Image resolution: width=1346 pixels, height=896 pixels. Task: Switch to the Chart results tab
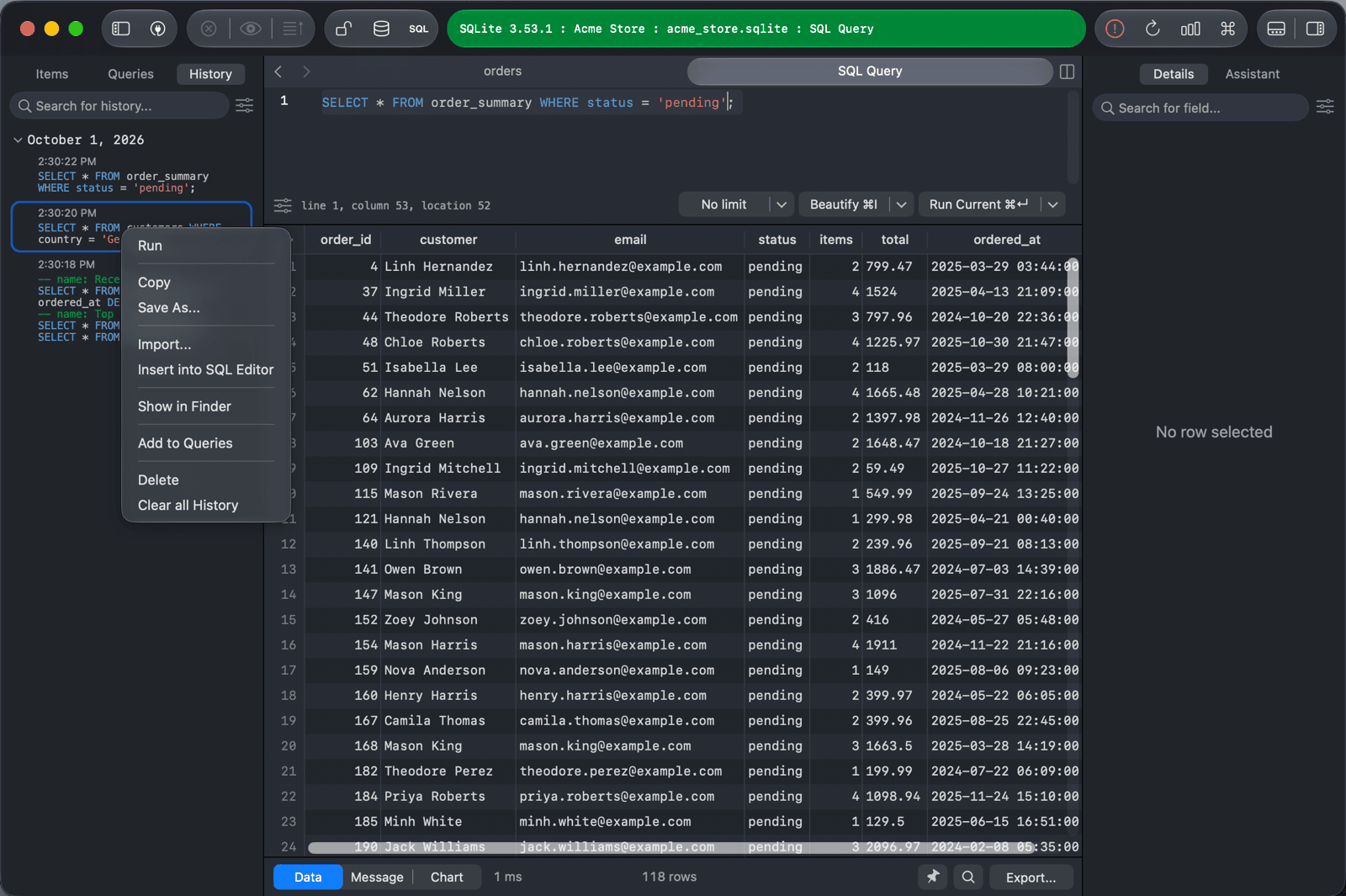click(447, 877)
